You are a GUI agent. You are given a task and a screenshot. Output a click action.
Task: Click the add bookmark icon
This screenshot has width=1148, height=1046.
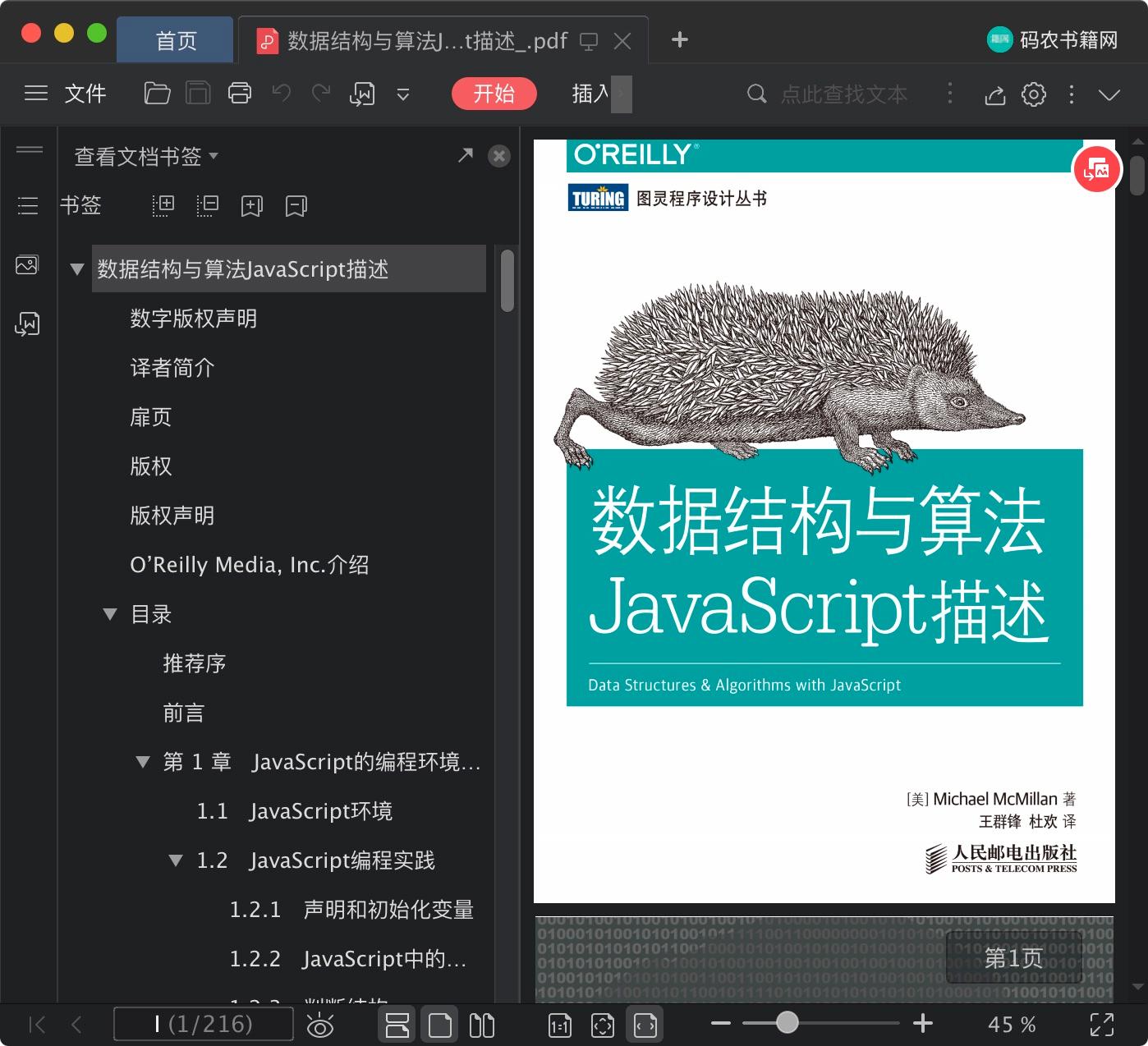tap(252, 205)
